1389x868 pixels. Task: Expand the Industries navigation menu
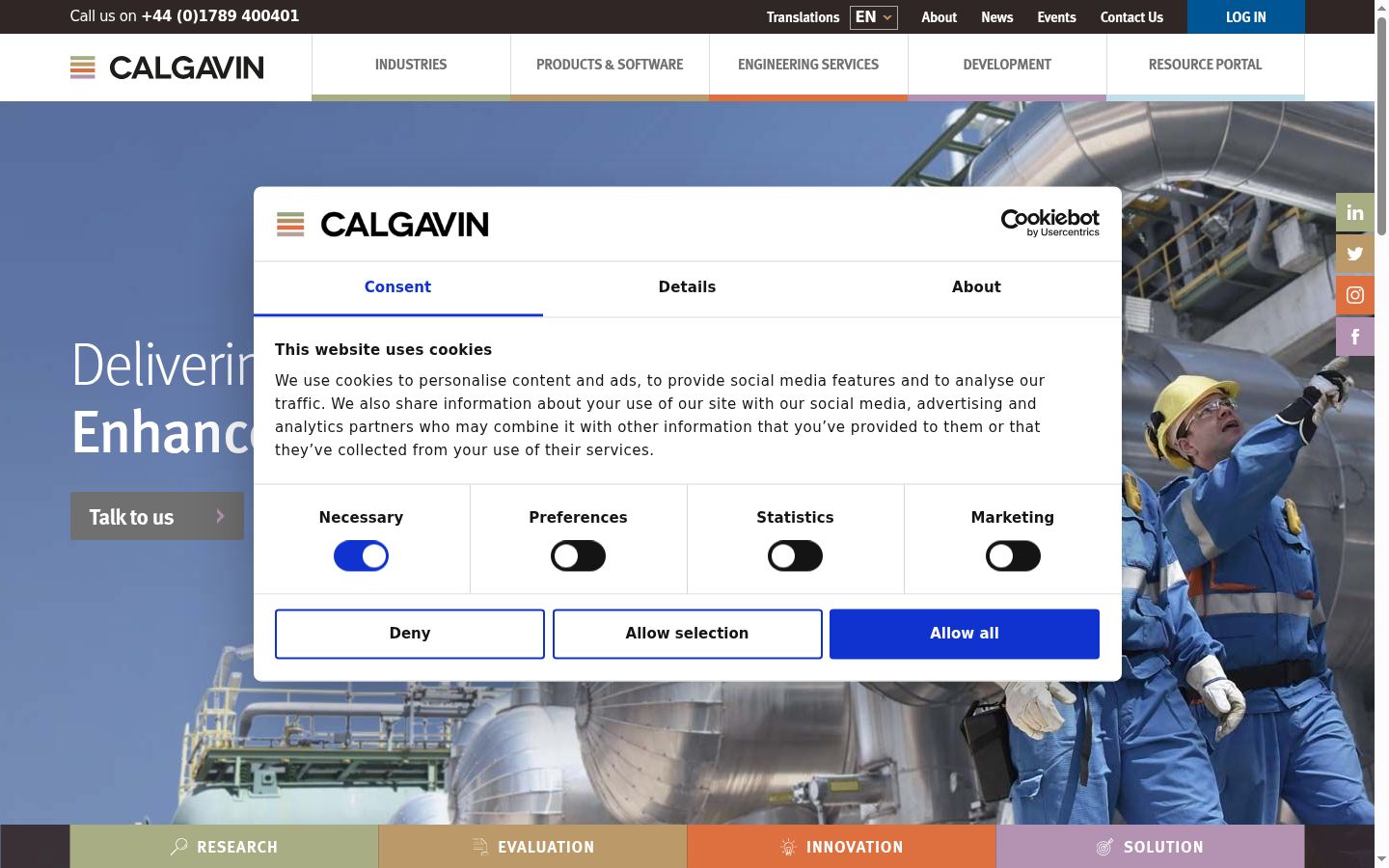411,66
